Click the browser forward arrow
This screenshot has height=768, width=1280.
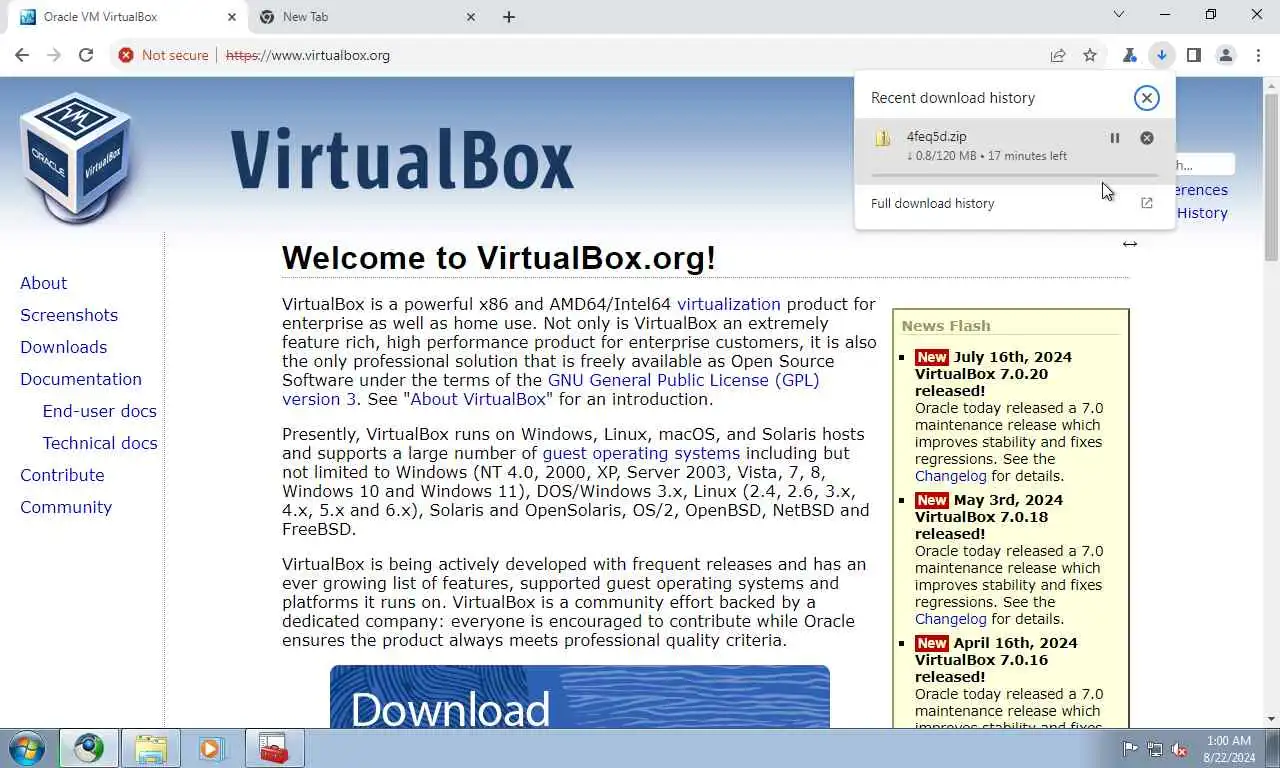54,55
